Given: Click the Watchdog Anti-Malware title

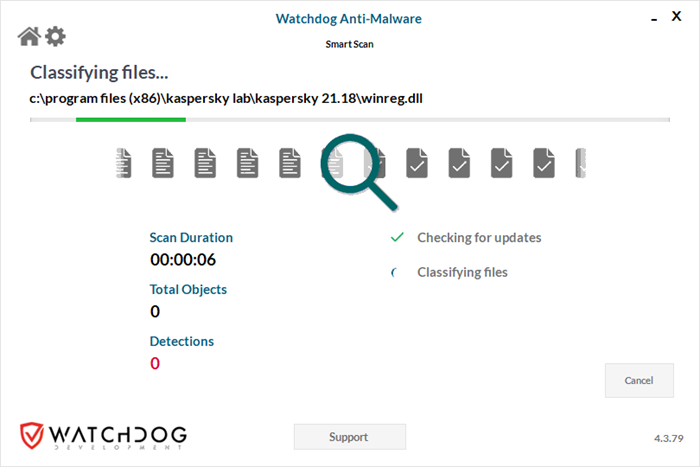Looking at the screenshot, I should click(x=349, y=19).
